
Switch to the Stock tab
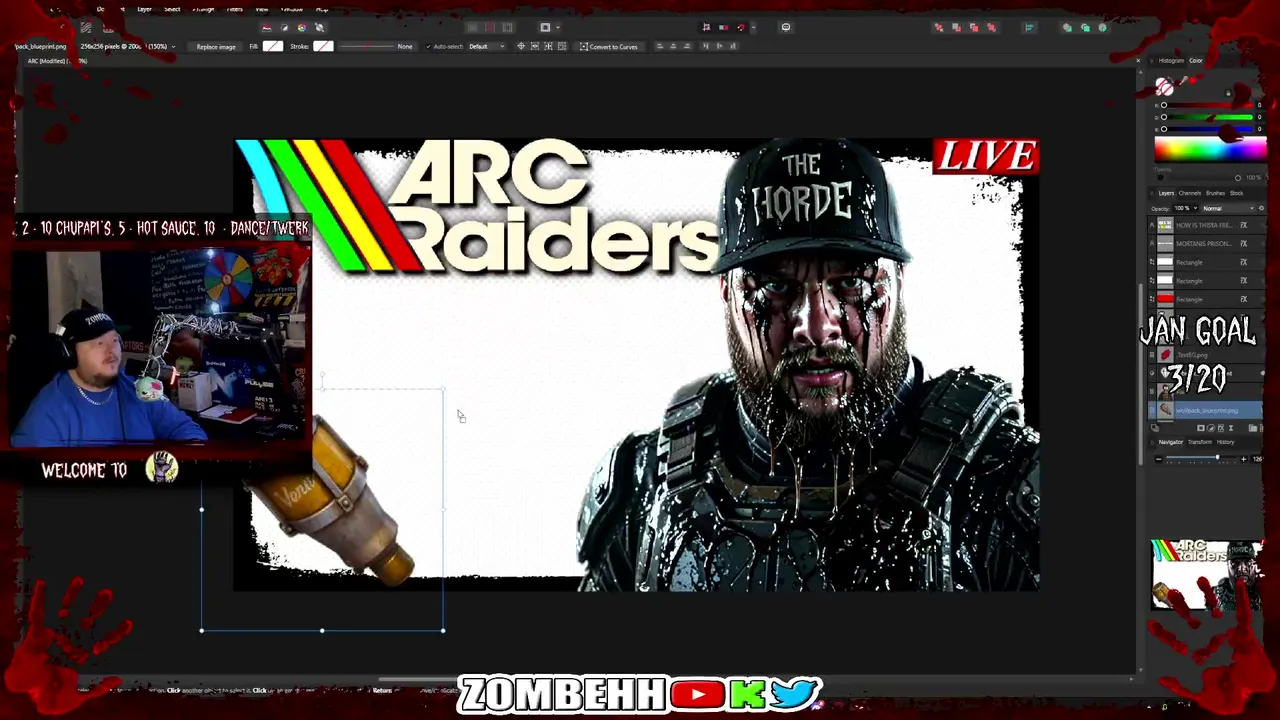click(1237, 193)
